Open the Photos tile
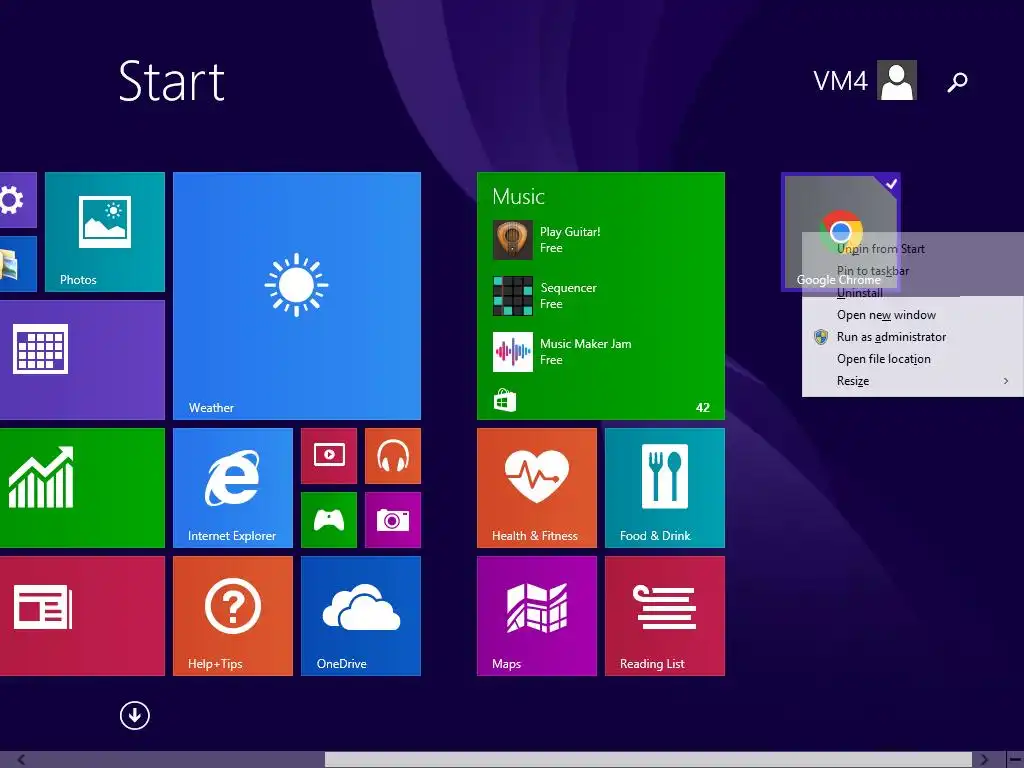Screen dimensions: 1024x768 point(104,232)
